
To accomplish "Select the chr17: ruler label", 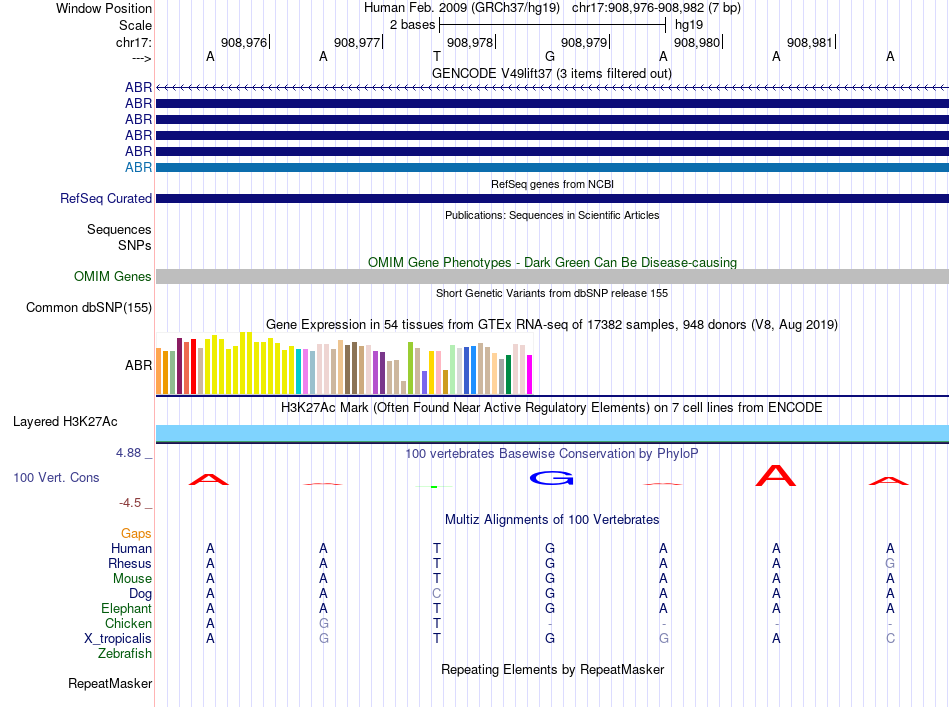I will (134, 42).
